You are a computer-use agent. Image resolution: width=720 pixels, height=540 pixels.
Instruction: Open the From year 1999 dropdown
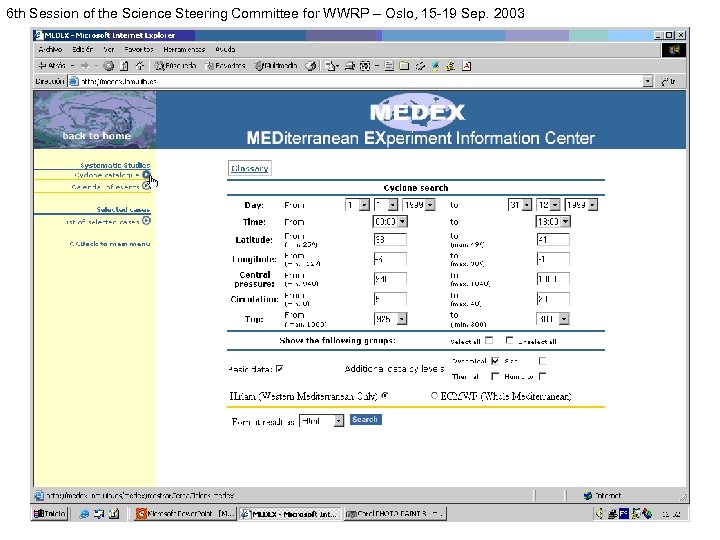(x=419, y=205)
